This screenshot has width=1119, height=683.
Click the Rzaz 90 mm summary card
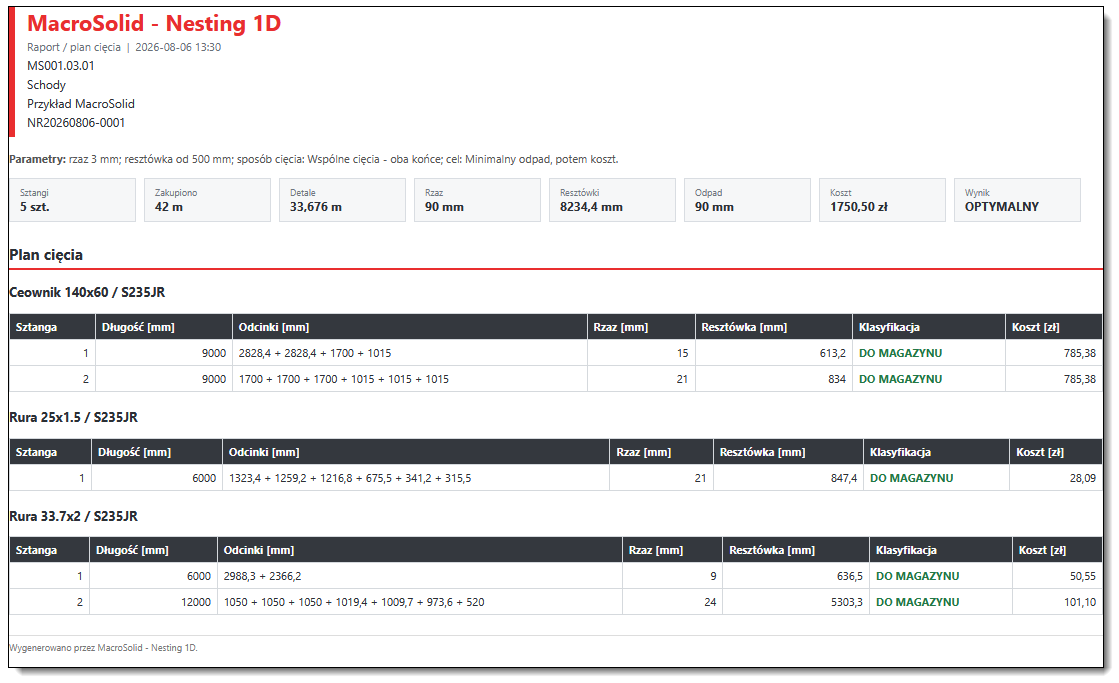coord(477,200)
